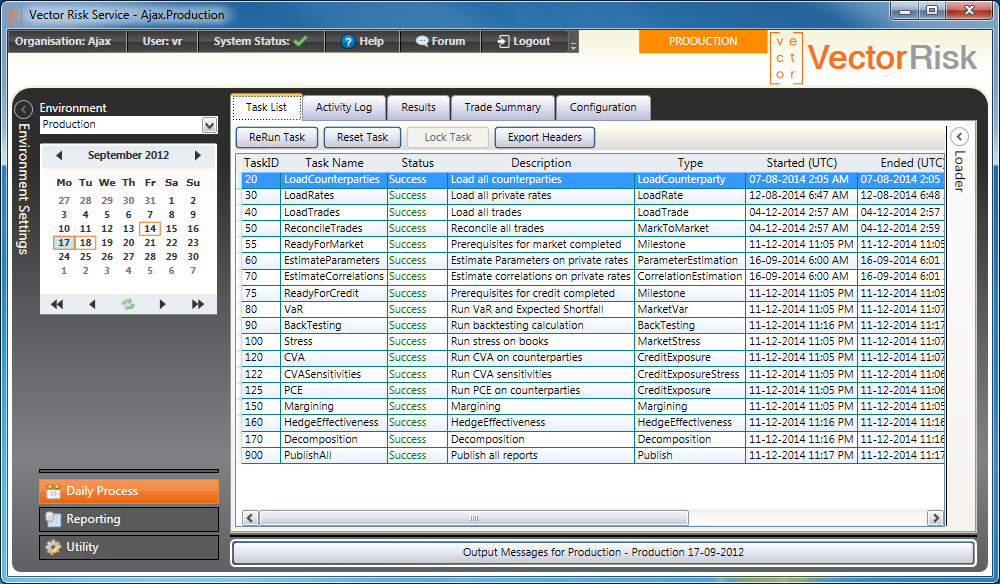Select the HedgeEffectiveness task name

pos(331,422)
